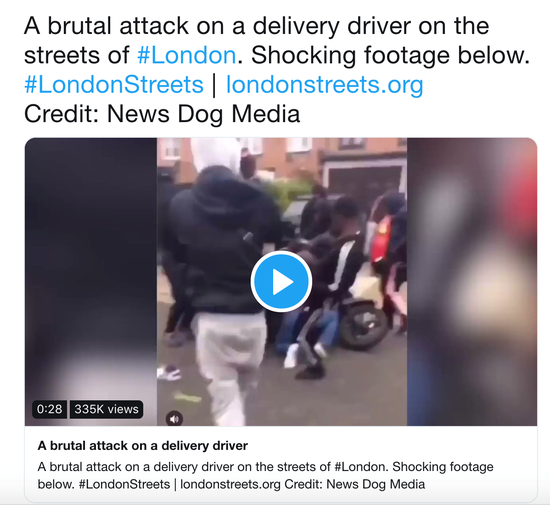Click the 0:28 duration badge
The width and height of the screenshot is (550, 505).
[x=49, y=409]
